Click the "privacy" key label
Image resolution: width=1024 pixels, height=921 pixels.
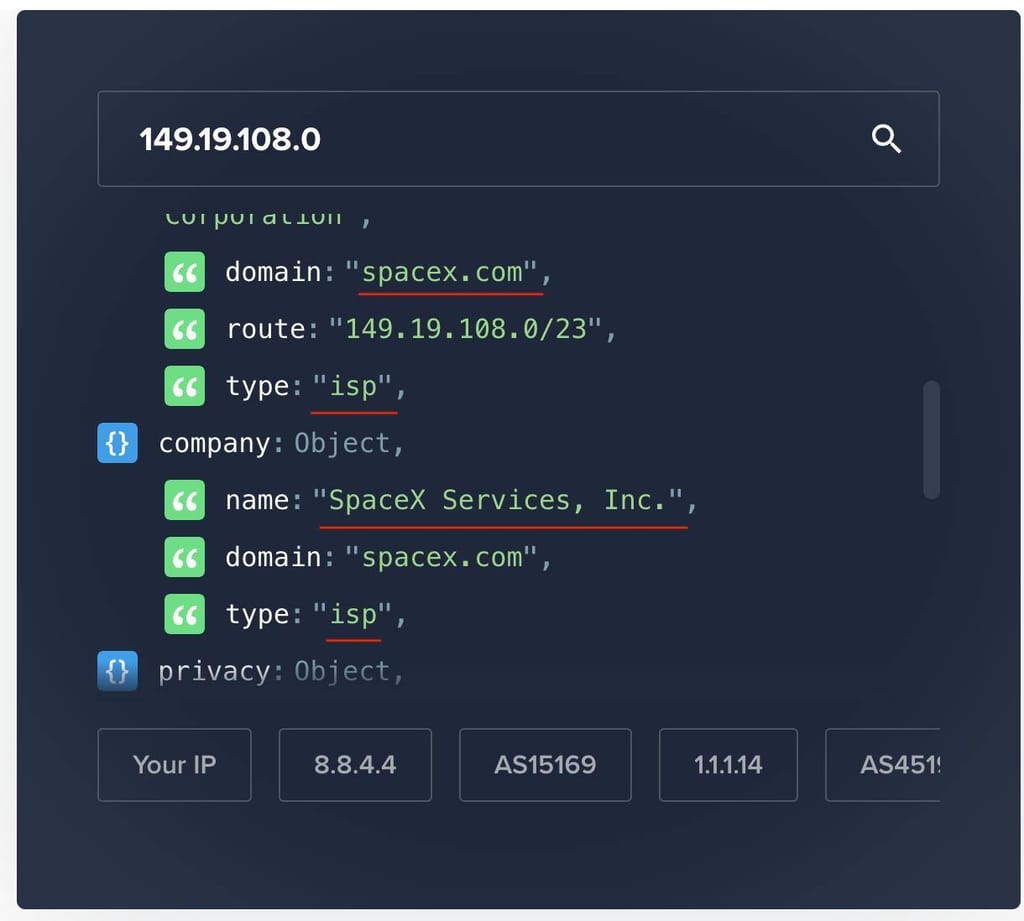click(x=214, y=671)
